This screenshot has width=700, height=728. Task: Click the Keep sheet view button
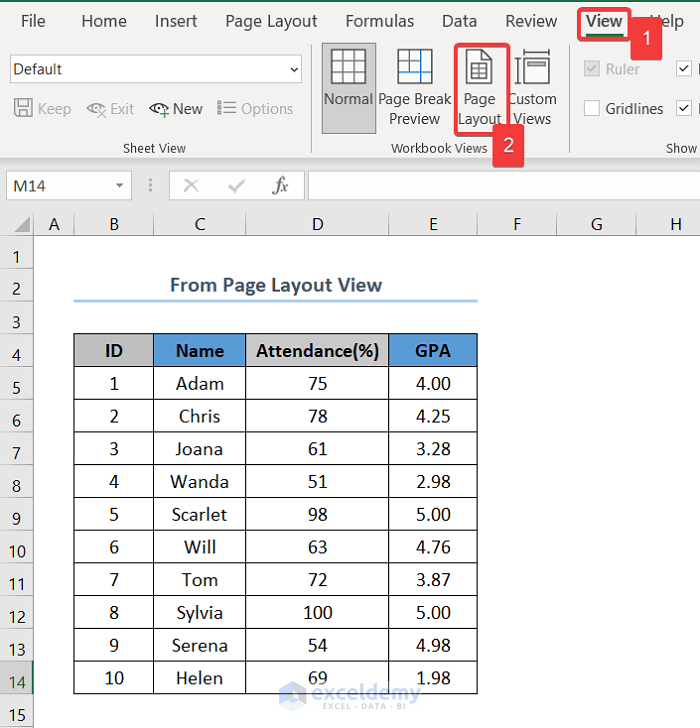click(43, 109)
